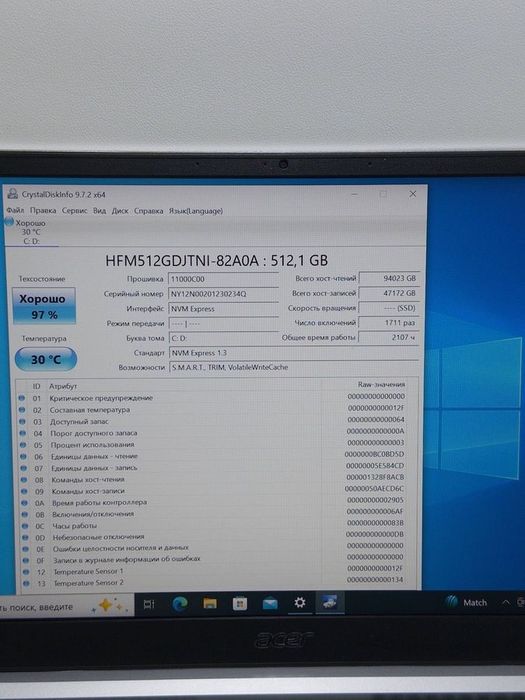Click the 30 °C temperature button
Image resolution: width=525 pixels, height=700 pixels.
point(46,359)
